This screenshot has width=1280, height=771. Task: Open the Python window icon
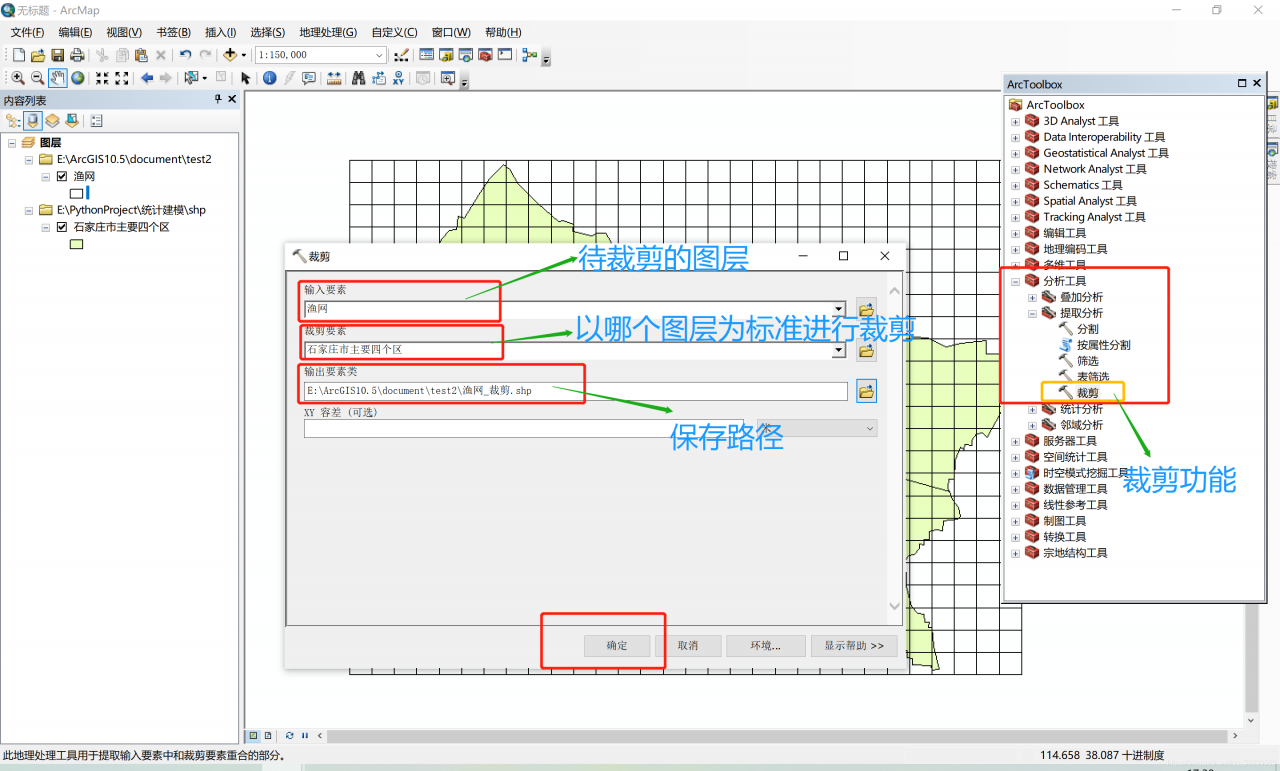pyautogui.click(x=504, y=55)
